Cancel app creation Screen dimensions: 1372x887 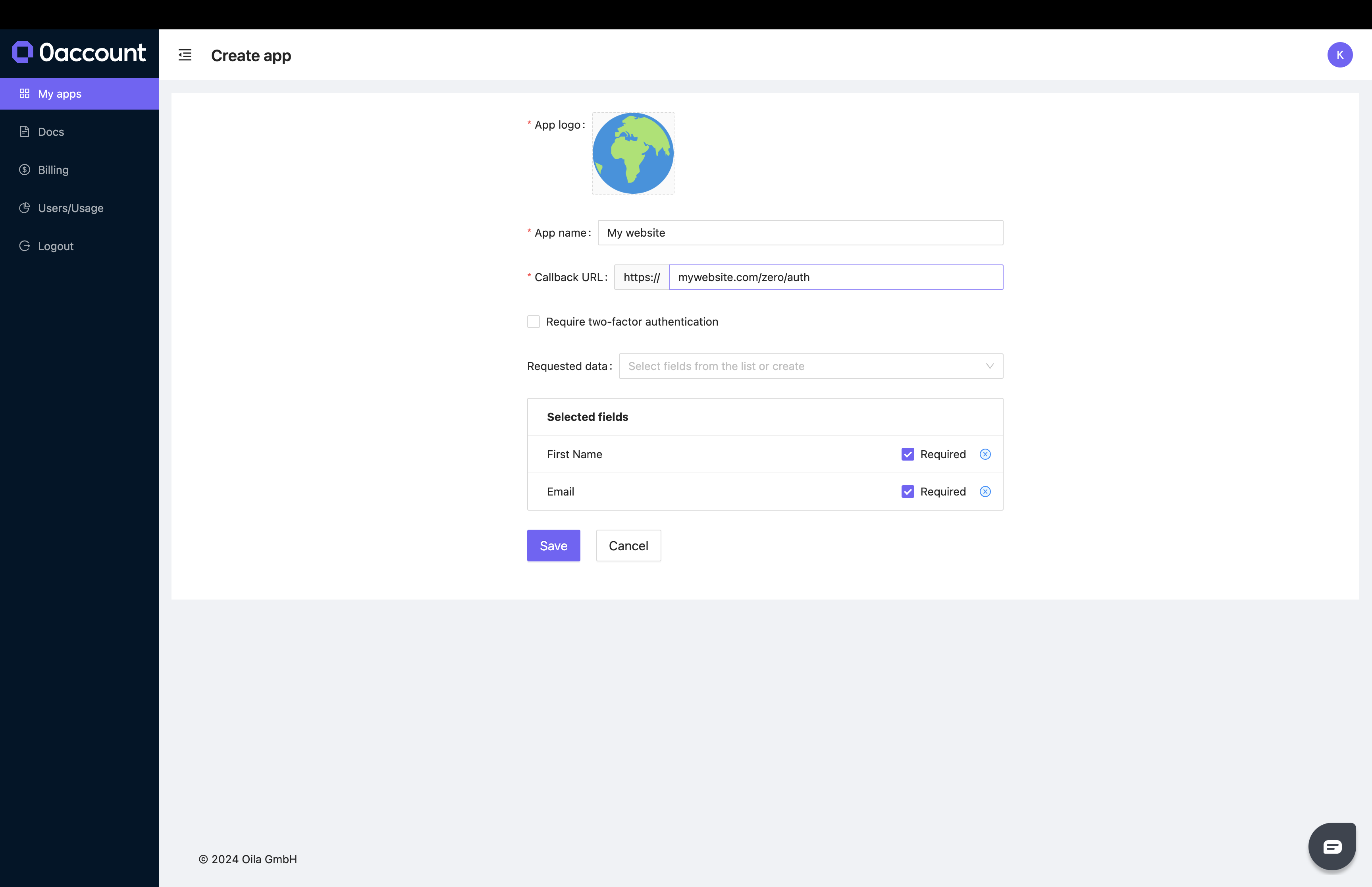(628, 545)
